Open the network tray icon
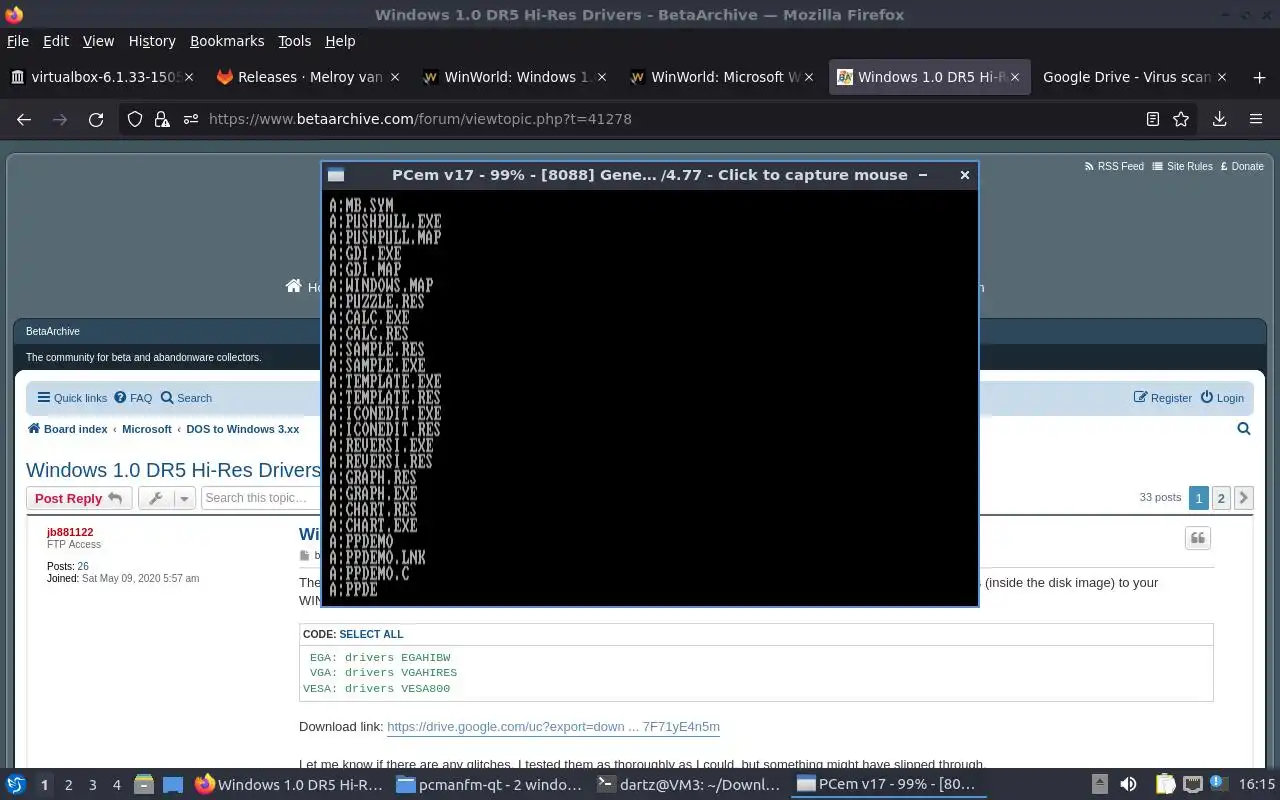 click(x=1192, y=785)
